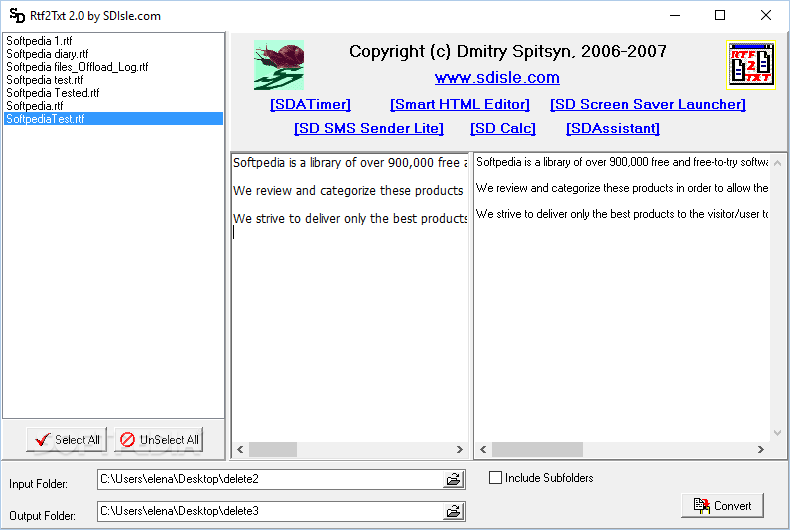Browse for input folder icon
The width and height of the screenshot is (790, 530).
453,479
